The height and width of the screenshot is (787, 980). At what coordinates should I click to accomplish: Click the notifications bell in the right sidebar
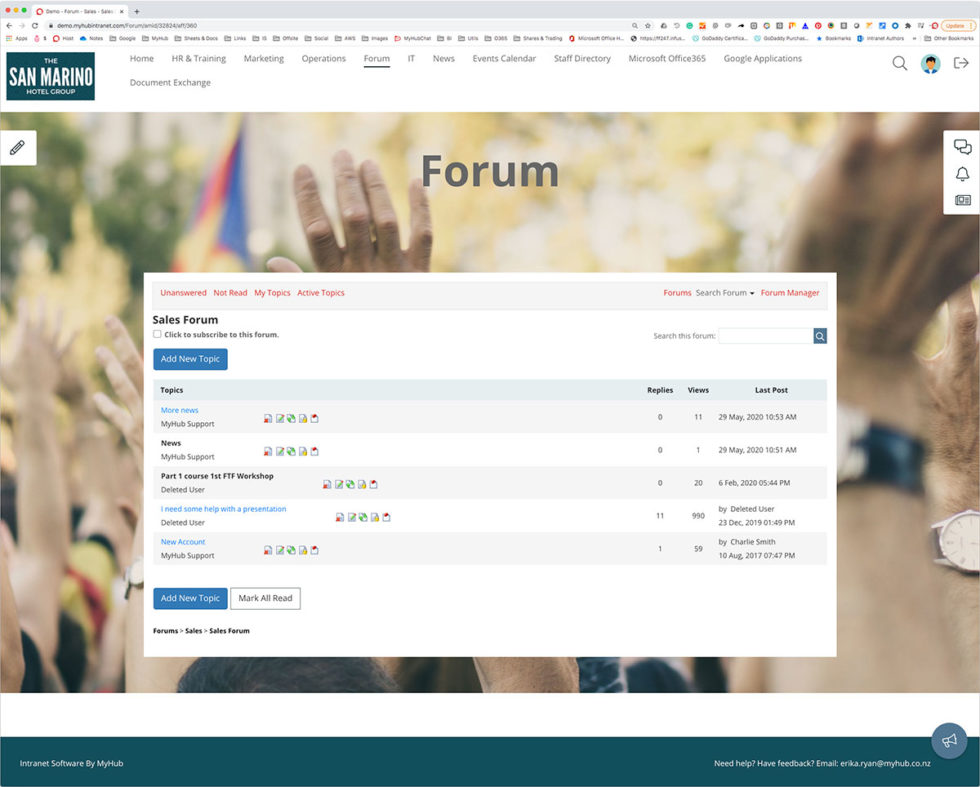pyautogui.click(x=962, y=173)
